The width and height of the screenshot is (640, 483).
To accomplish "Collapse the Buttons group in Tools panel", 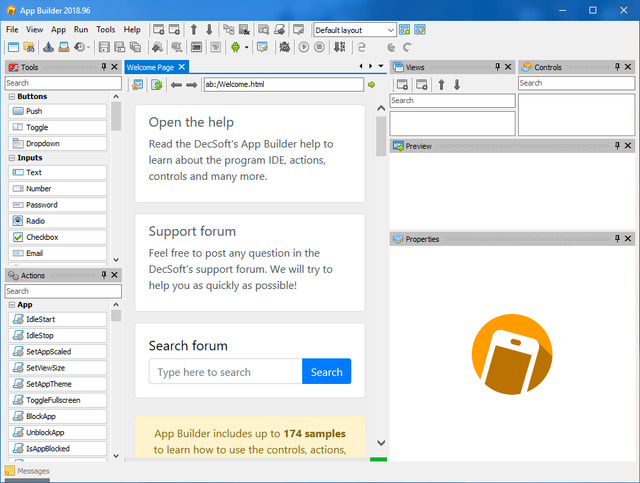I will click(11, 97).
